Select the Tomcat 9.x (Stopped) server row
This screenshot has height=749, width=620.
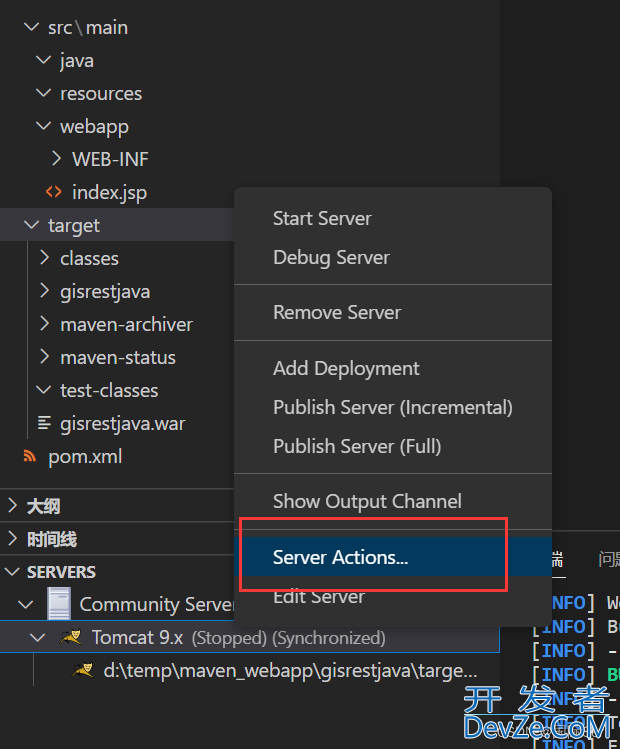pyautogui.click(x=249, y=637)
